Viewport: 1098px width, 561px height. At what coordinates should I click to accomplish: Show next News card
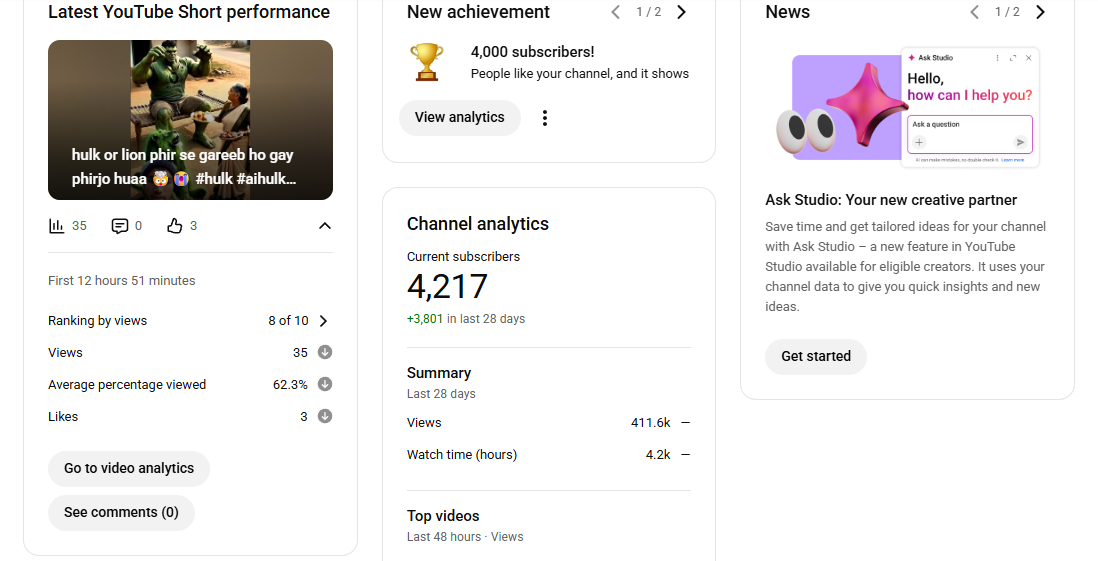(x=1040, y=12)
